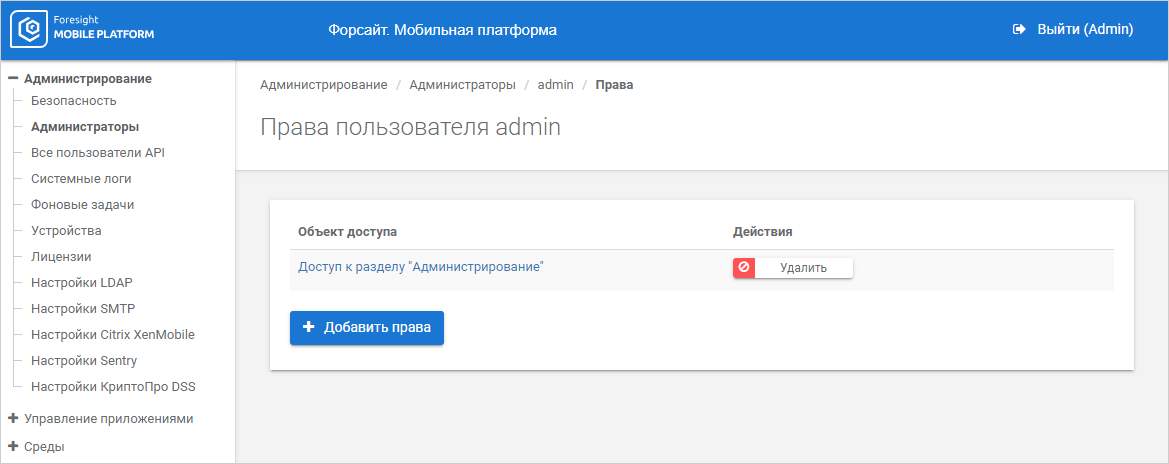Select Администраторы in sidebar menu

(85, 127)
